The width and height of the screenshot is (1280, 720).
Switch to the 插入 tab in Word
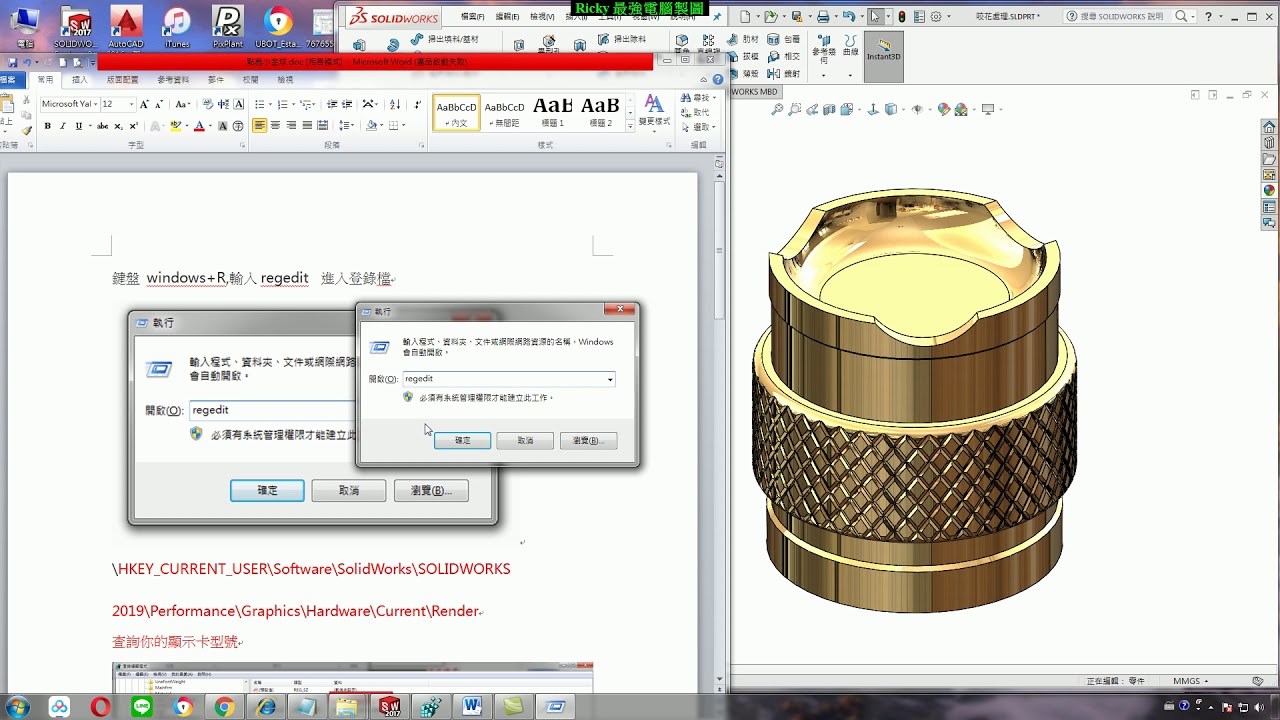tap(80, 79)
